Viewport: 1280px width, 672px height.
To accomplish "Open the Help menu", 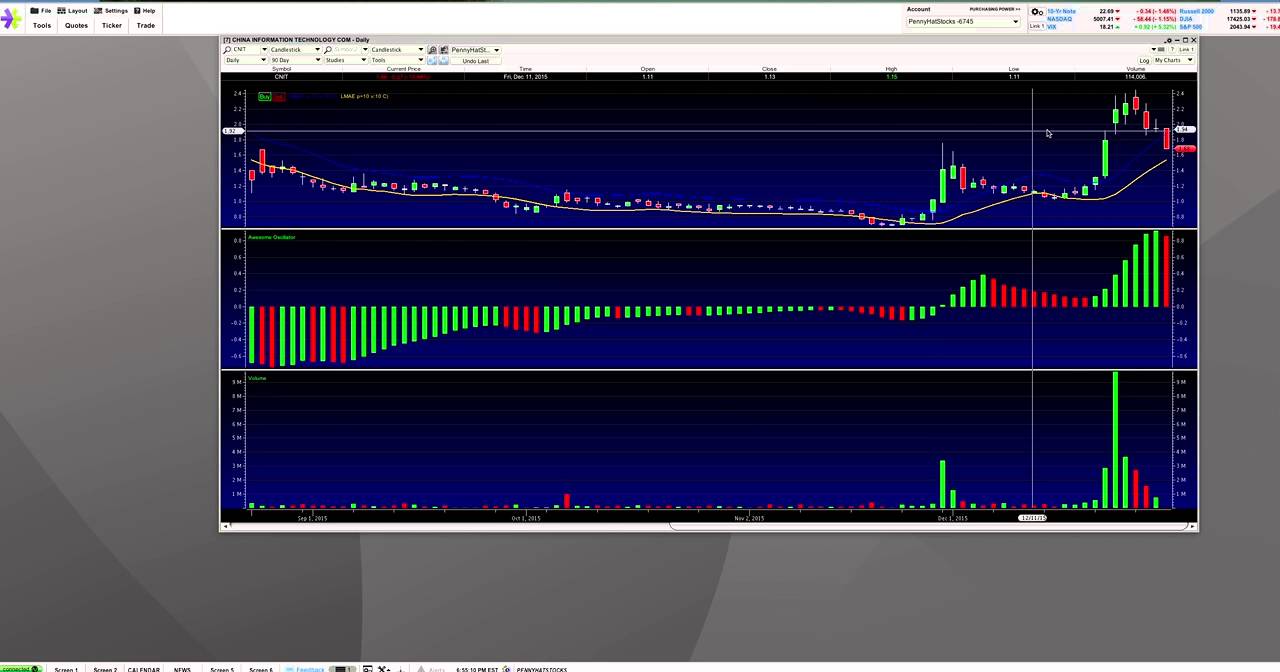I will point(144,10).
